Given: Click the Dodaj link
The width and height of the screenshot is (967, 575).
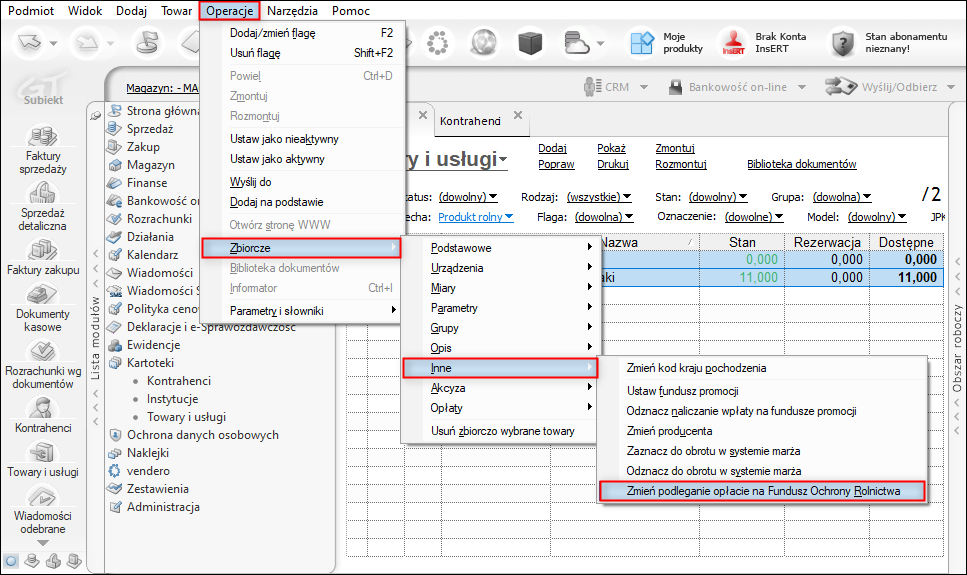Looking at the screenshot, I should point(552,148).
